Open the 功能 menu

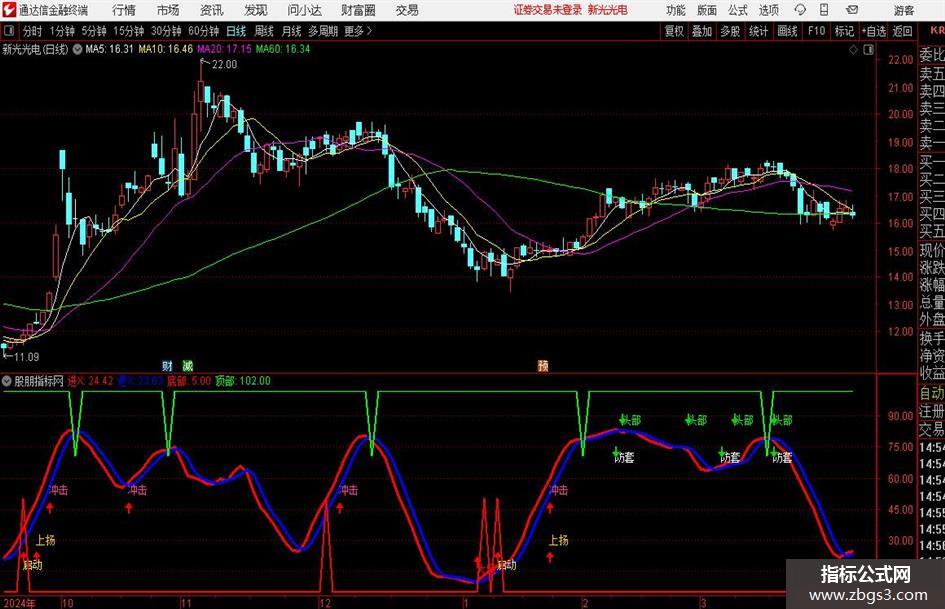pos(676,10)
